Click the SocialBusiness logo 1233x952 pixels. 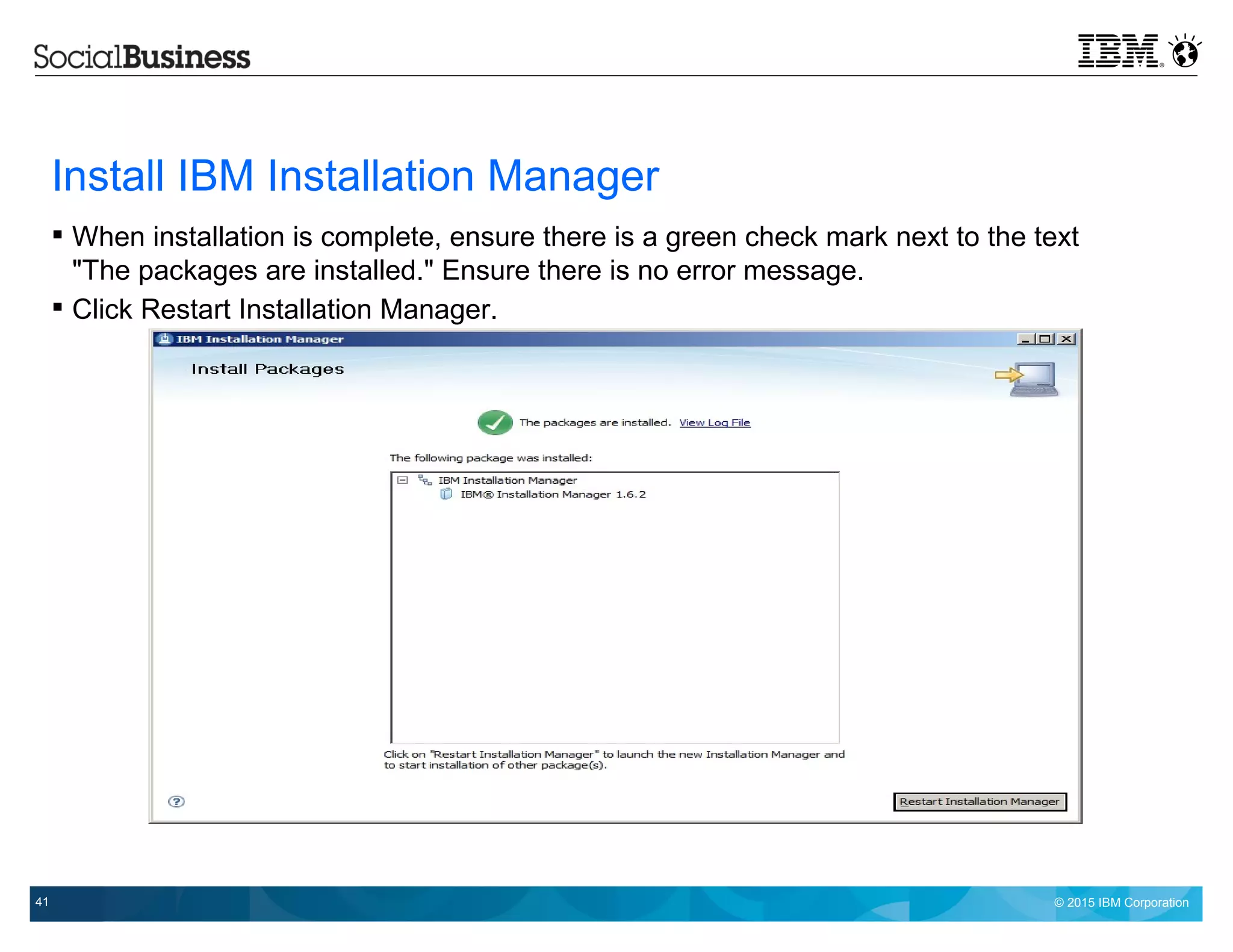pyautogui.click(x=142, y=57)
